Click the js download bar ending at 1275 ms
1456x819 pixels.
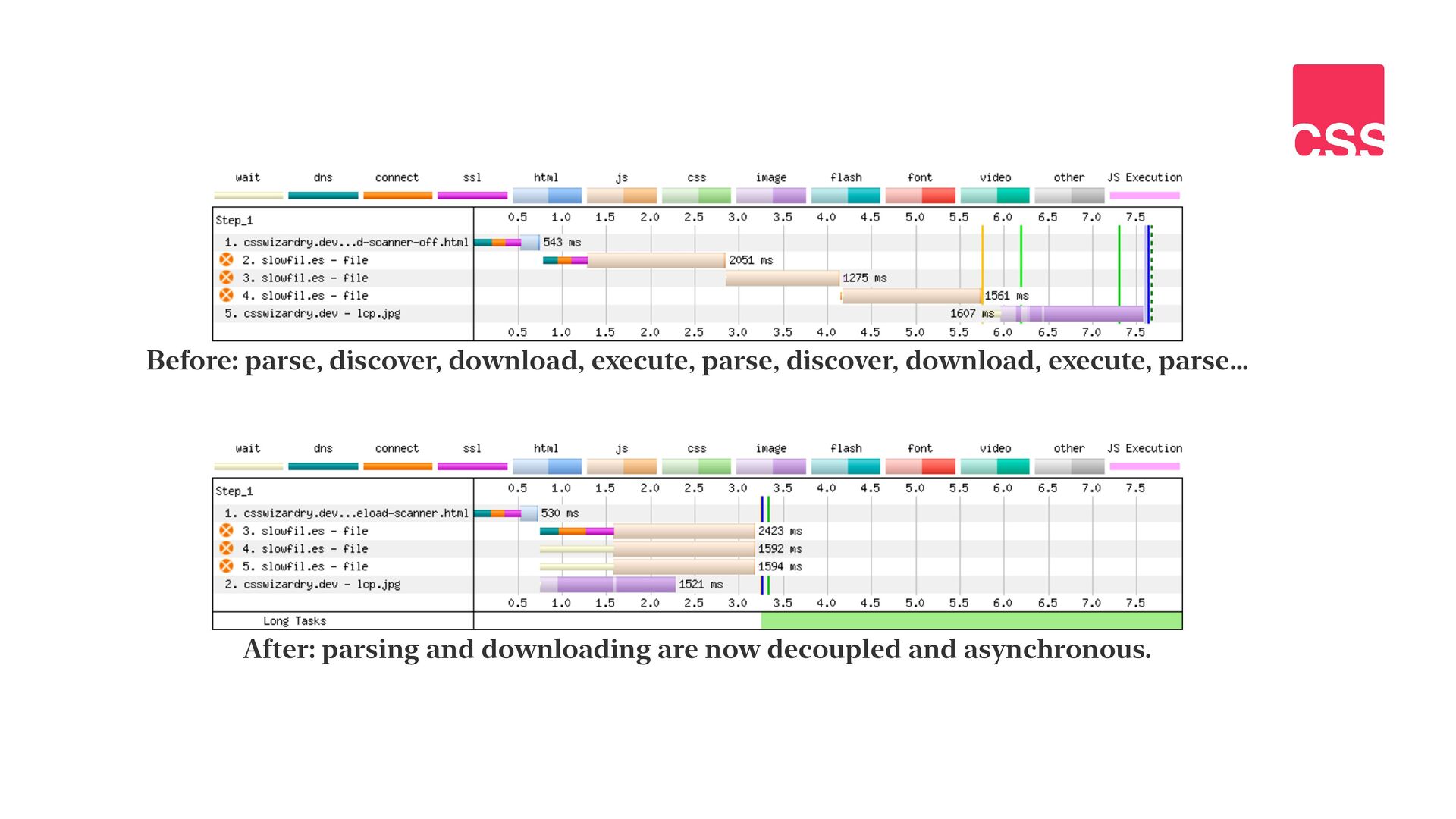[x=783, y=278]
